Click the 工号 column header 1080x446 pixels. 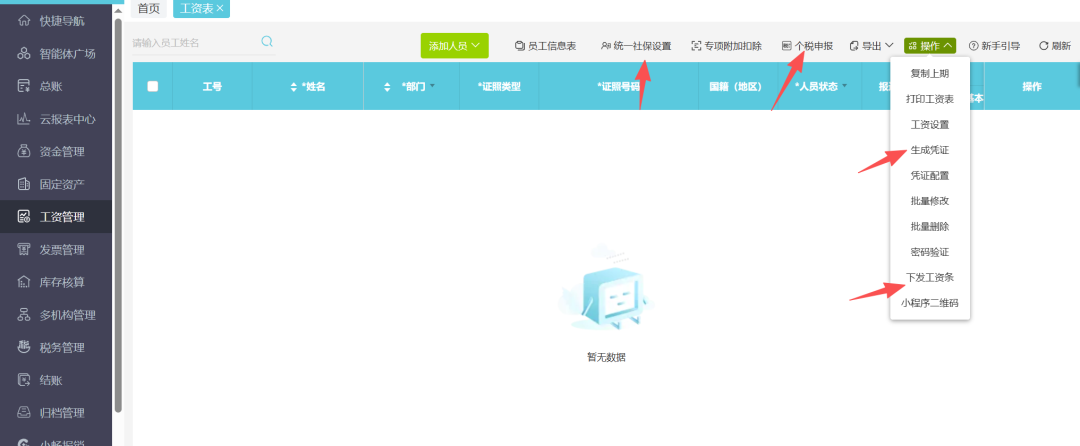pyautogui.click(x=212, y=86)
